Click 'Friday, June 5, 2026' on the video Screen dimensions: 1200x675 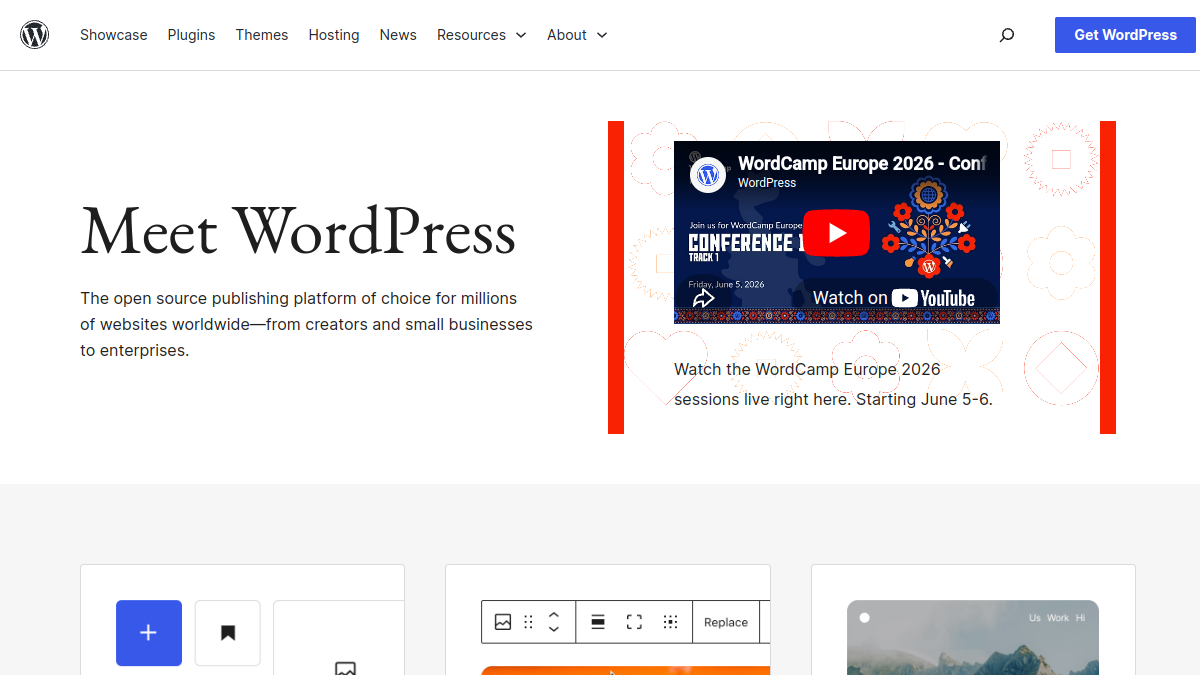pos(726,285)
